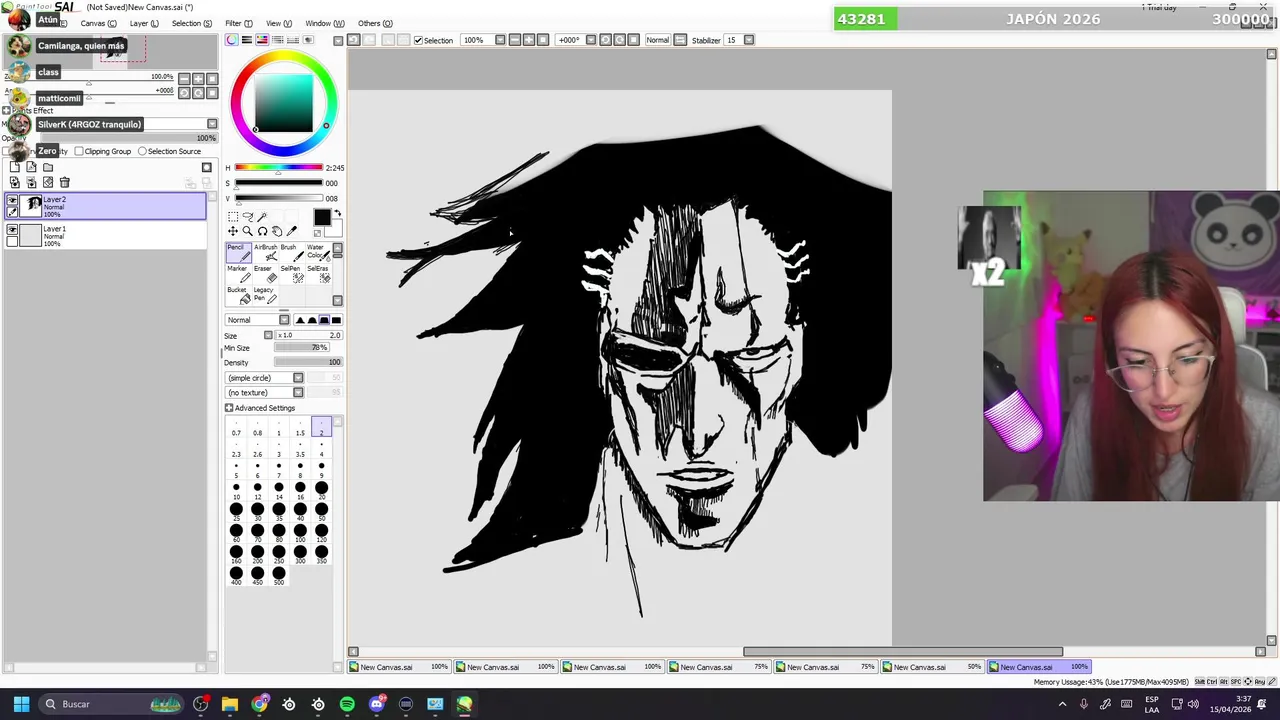Select the flattest brush edge shape
The width and height of the screenshot is (1280, 720).
click(x=336, y=320)
